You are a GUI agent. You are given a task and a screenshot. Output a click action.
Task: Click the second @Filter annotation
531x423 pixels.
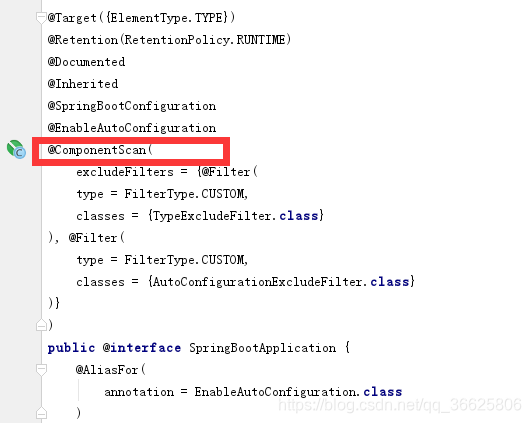93,238
